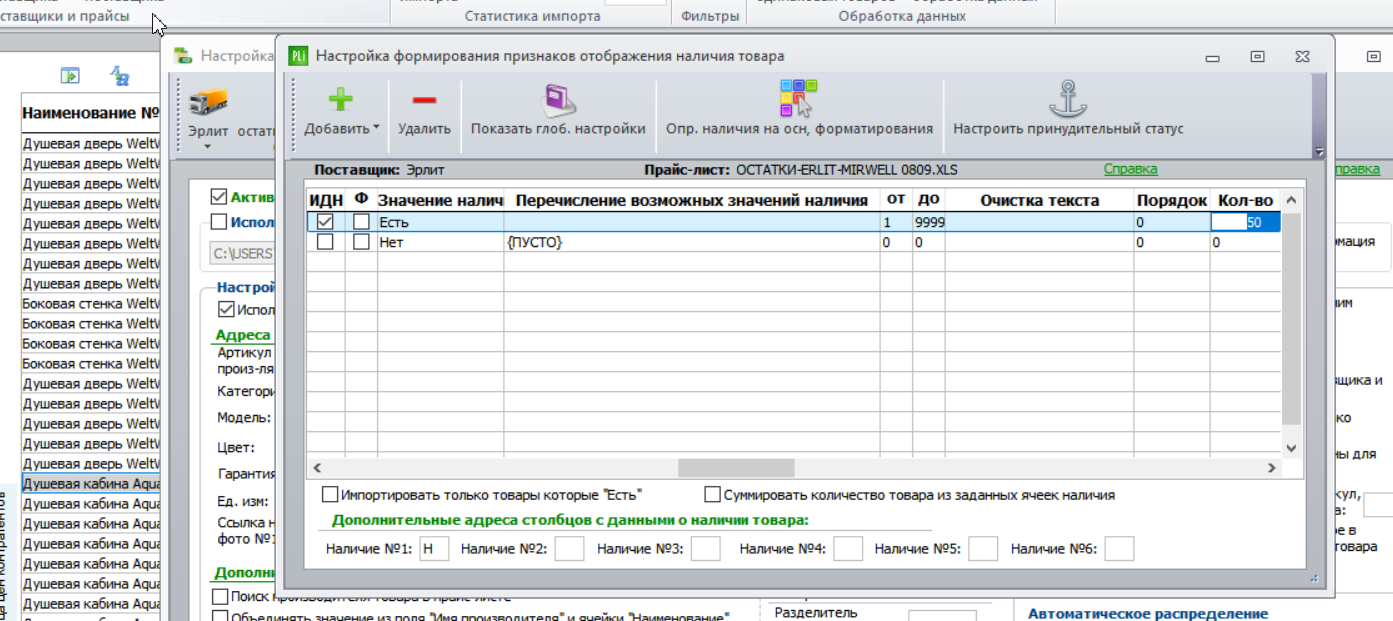Click the PLi application icon in dialog title

[298, 57]
